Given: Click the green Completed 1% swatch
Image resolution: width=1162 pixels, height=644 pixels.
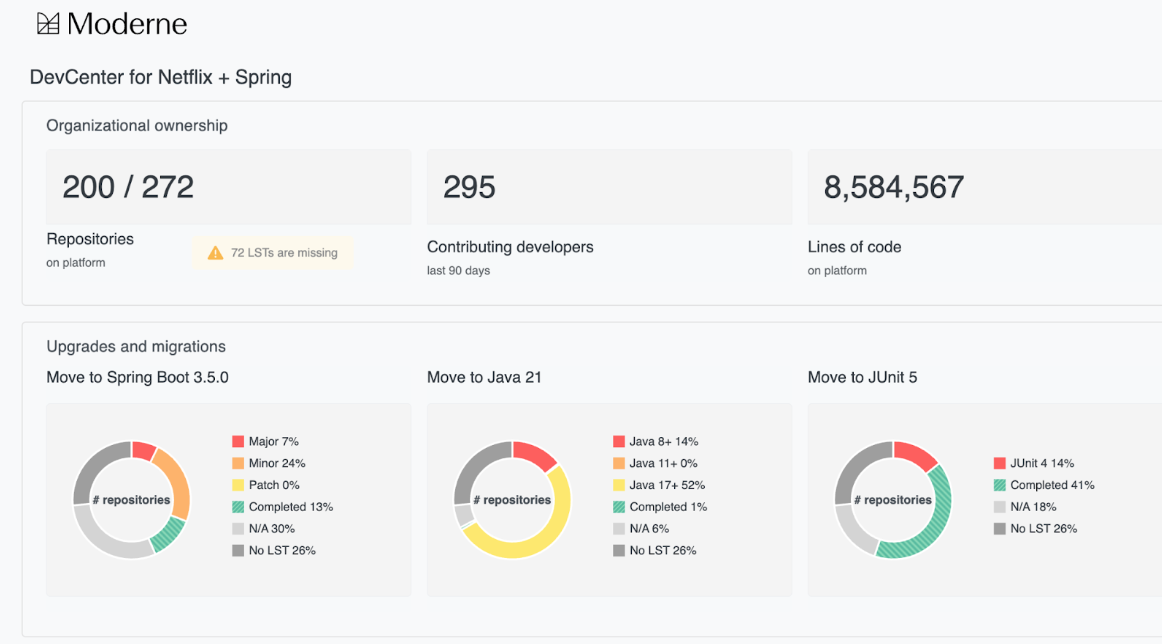Looking at the screenshot, I should [x=619, y=507].
